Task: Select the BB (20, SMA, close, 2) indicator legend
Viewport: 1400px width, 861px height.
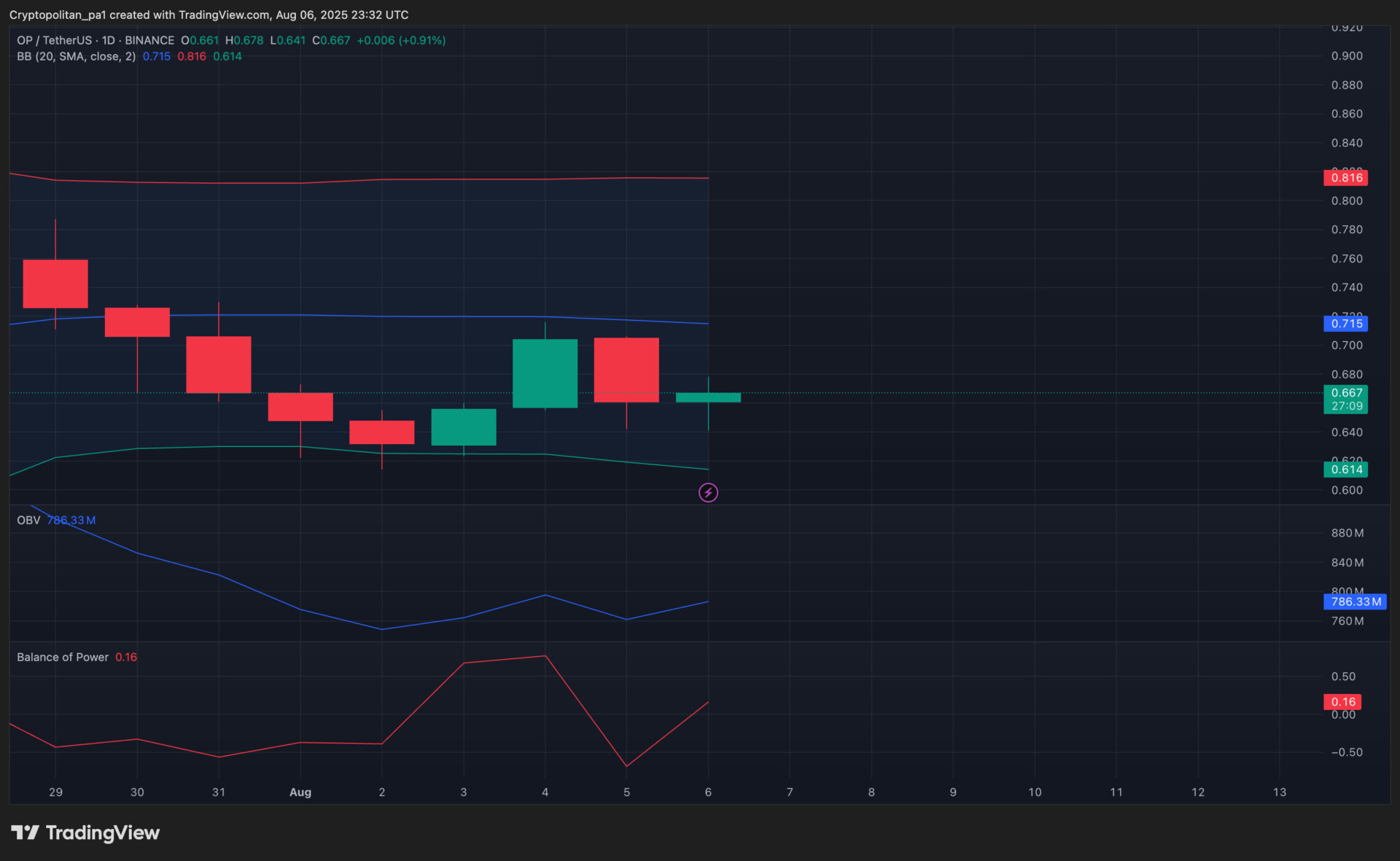Action: pos(76,56)
